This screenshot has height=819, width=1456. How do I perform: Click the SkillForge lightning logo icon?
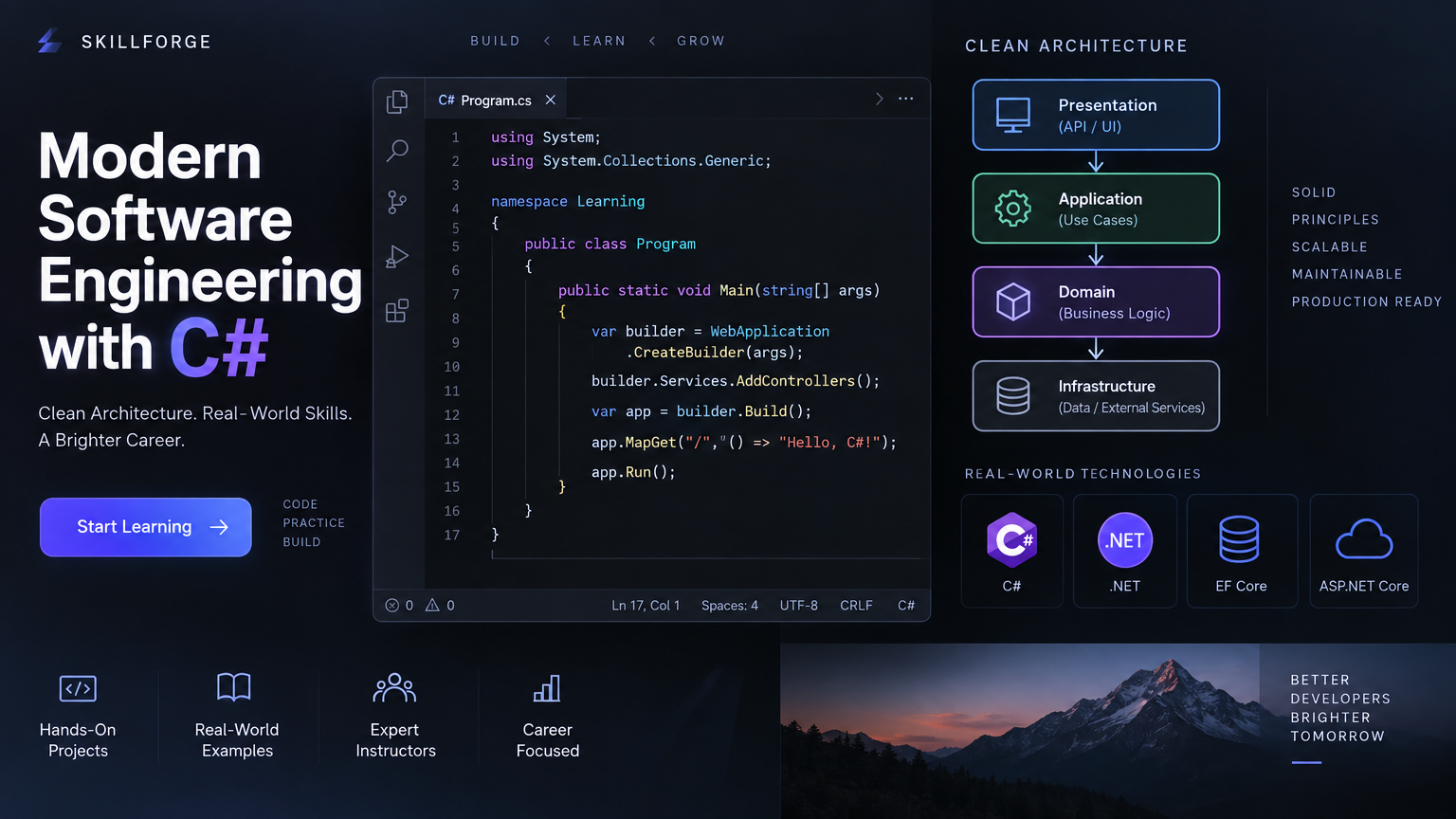pyautogui.click(x=50, y=41)
